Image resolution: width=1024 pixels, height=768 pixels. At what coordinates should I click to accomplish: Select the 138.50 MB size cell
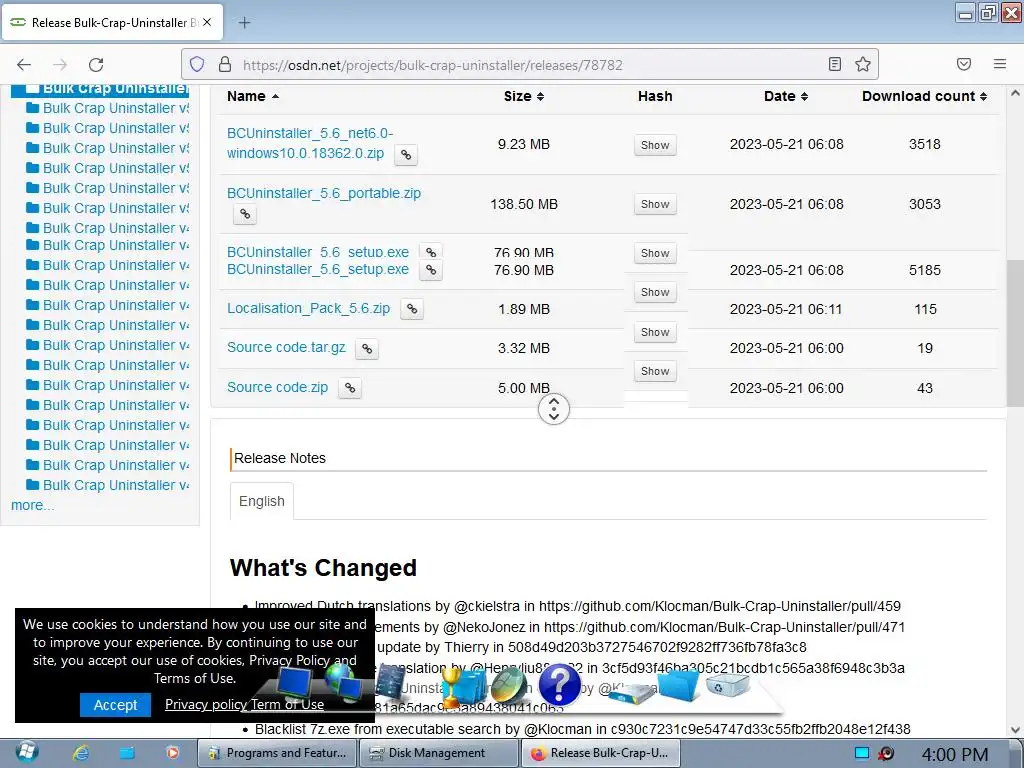[x=524, y=204]
